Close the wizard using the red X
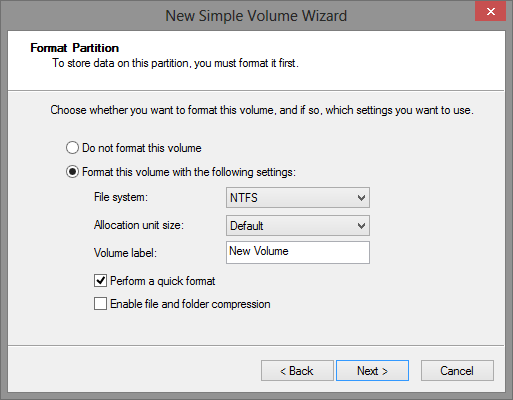The image size is (513, 400). (490, 12)
